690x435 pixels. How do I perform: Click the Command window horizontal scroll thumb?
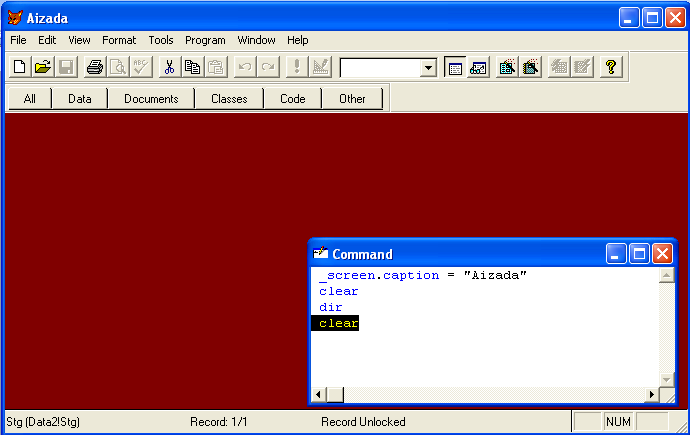tap(335, 395)
